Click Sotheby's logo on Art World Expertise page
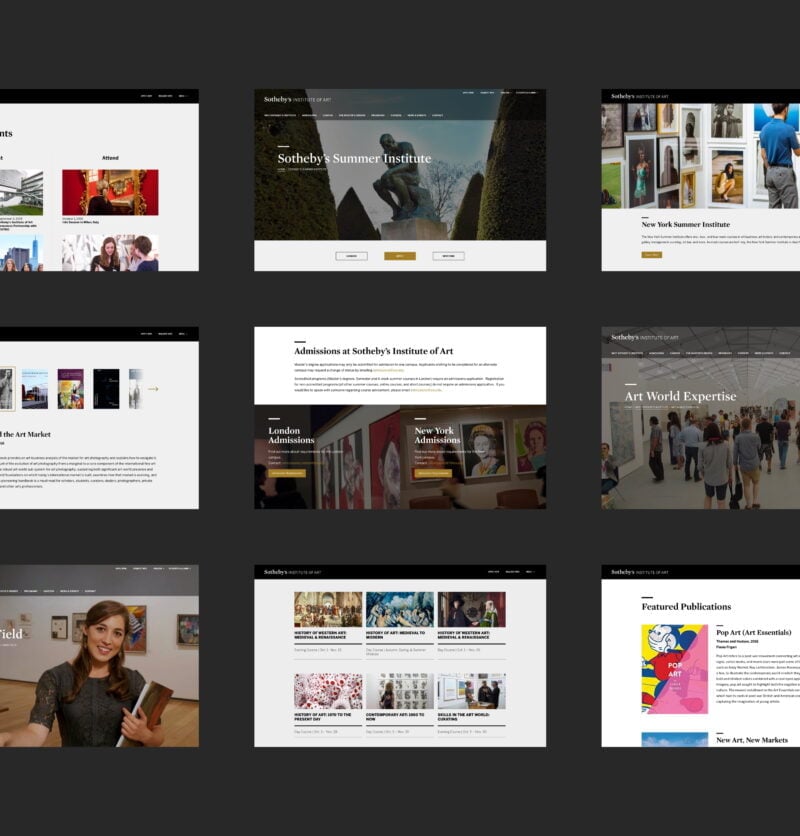 pos(644,337)
